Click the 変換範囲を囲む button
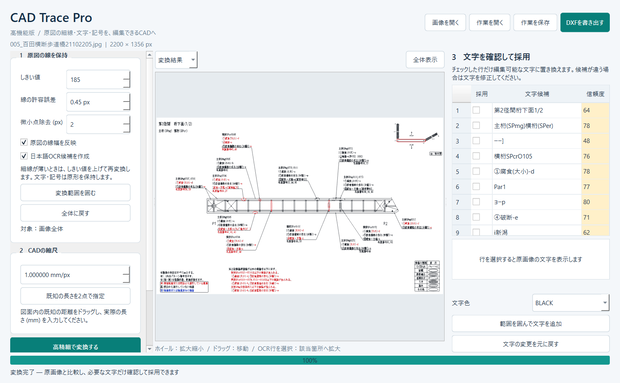This screenshot has width=620, height=383. coord(75,193)
